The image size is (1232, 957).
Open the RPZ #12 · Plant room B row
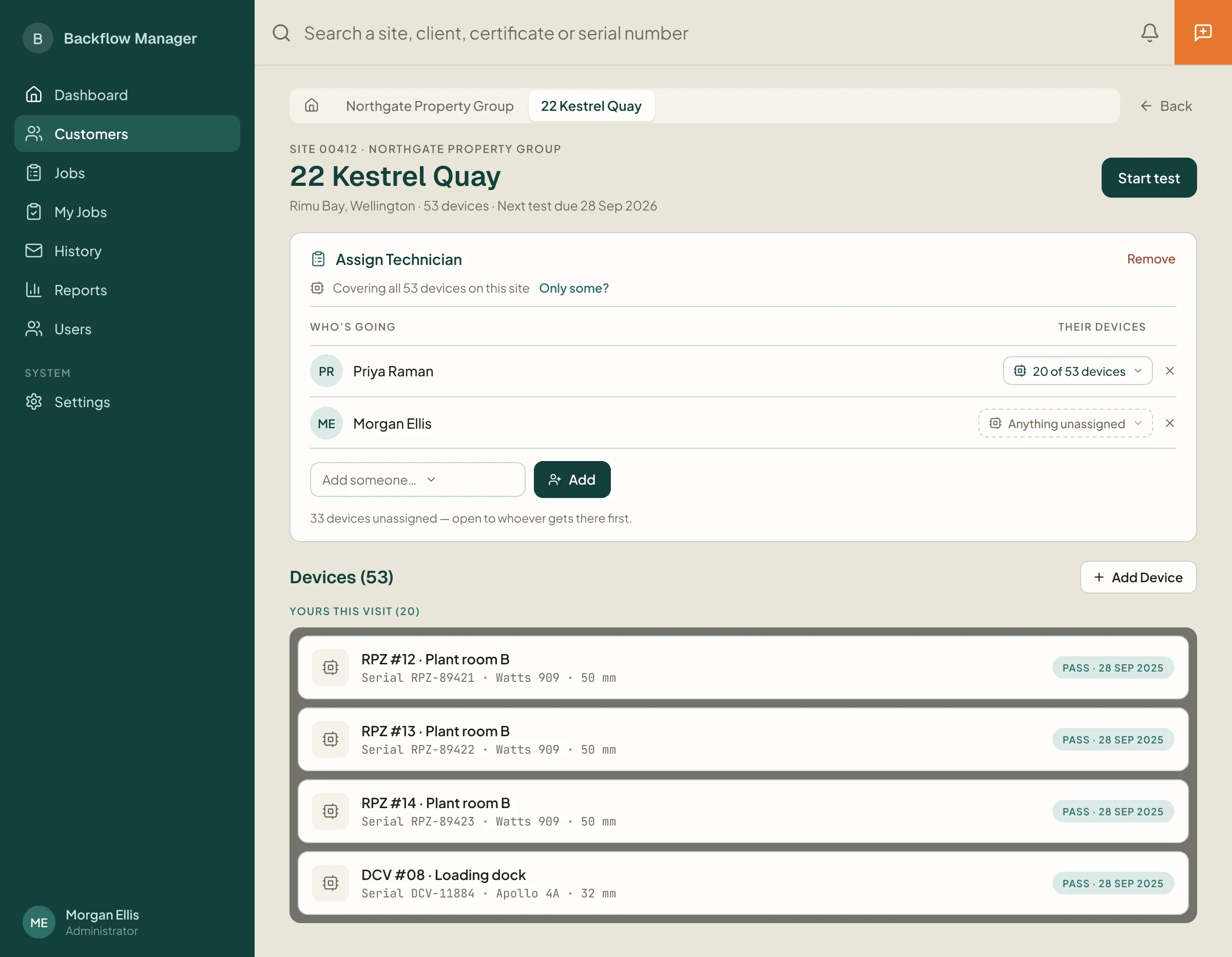pos(743,667)
